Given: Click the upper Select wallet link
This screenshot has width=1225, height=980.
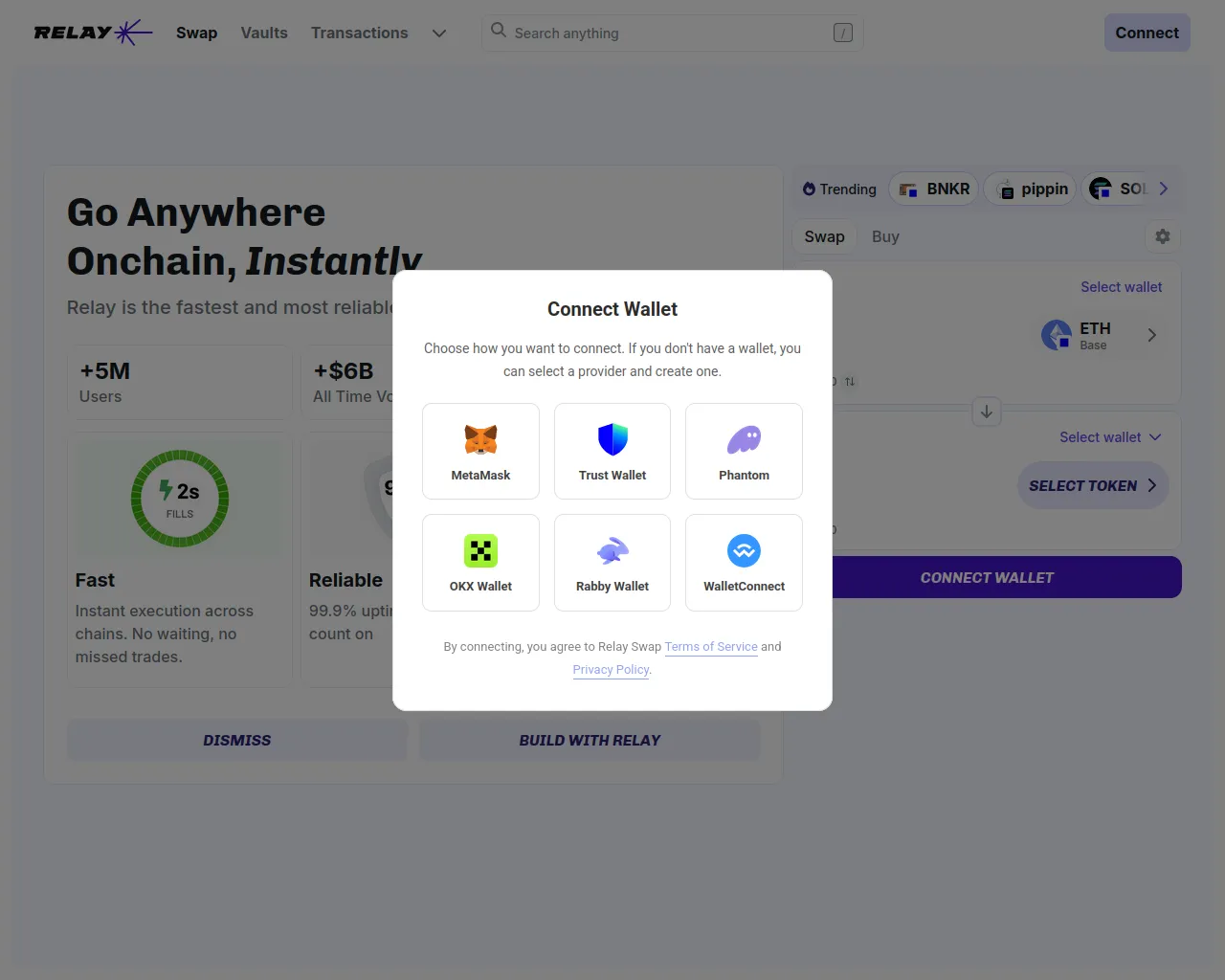Looking at the screenshot, I should click(1122, 287).
